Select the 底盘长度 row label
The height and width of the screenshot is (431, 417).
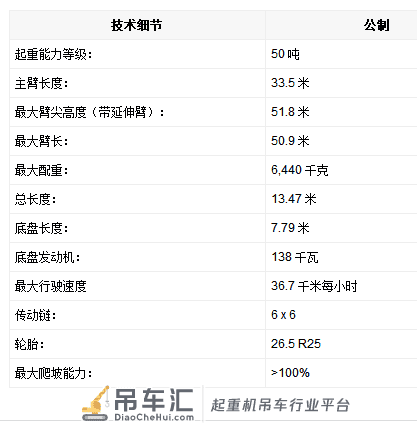click(x=41, y=228)
